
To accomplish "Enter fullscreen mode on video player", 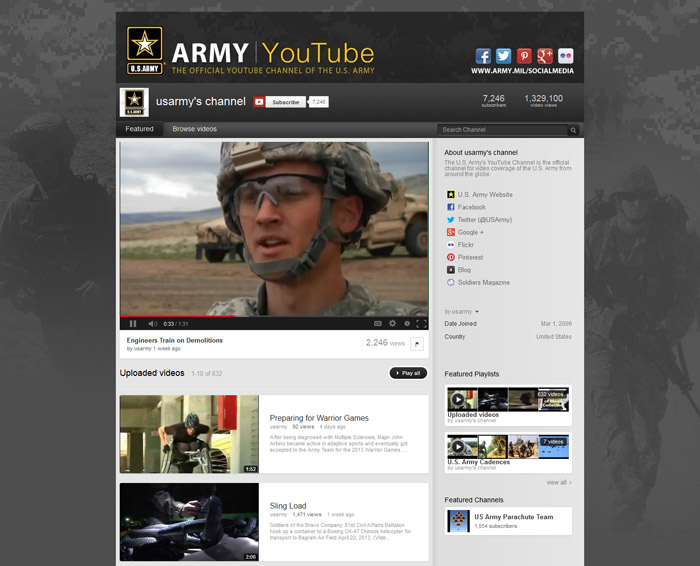I will pyautogui.click(x=421, y=324).
